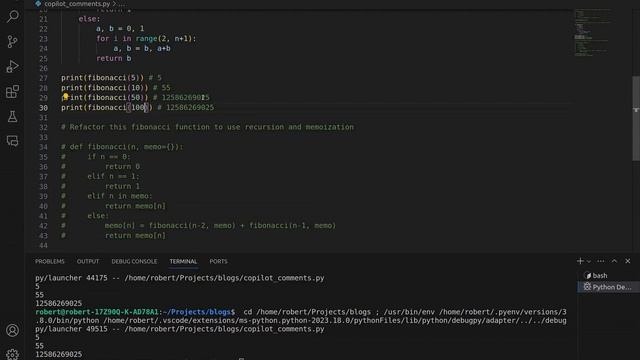Open the Search view in activity bar

[x=13, y=16]
